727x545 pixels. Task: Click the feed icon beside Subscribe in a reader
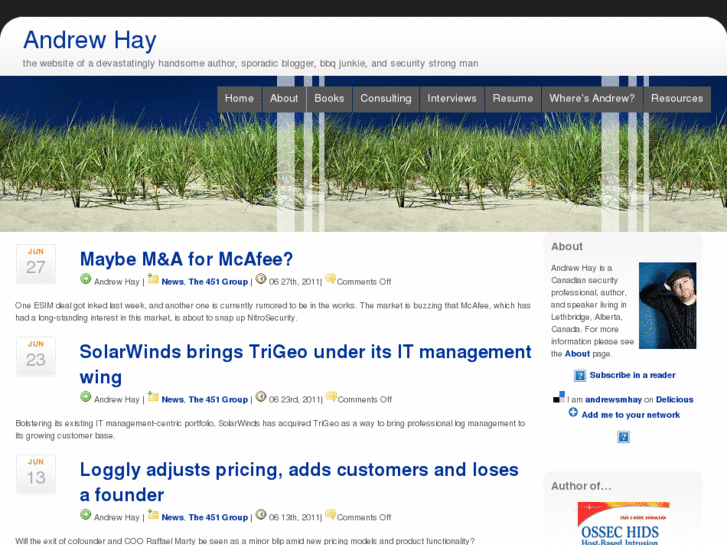[580, 375]
